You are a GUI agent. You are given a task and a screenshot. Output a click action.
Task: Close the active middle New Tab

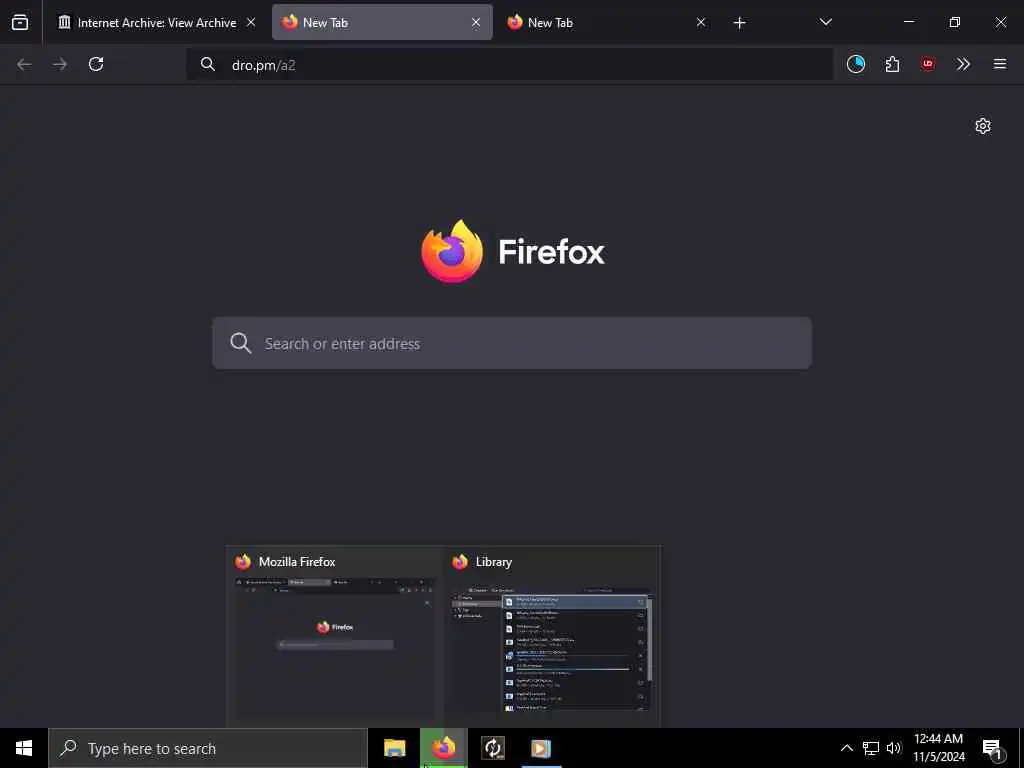(x=476, y=22)
